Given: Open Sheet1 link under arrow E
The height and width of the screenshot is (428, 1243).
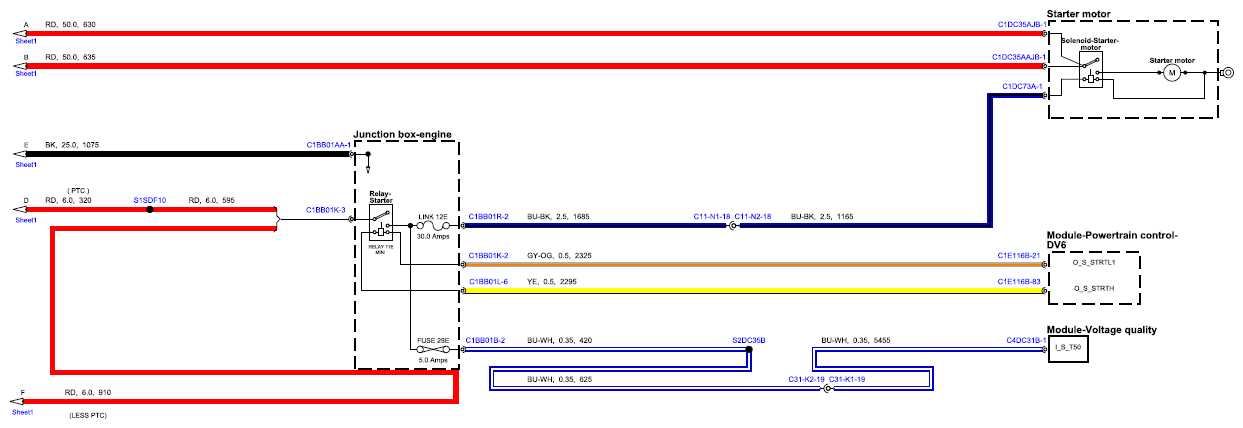Looking at the screenshot, I should click(x=25, y=165).
